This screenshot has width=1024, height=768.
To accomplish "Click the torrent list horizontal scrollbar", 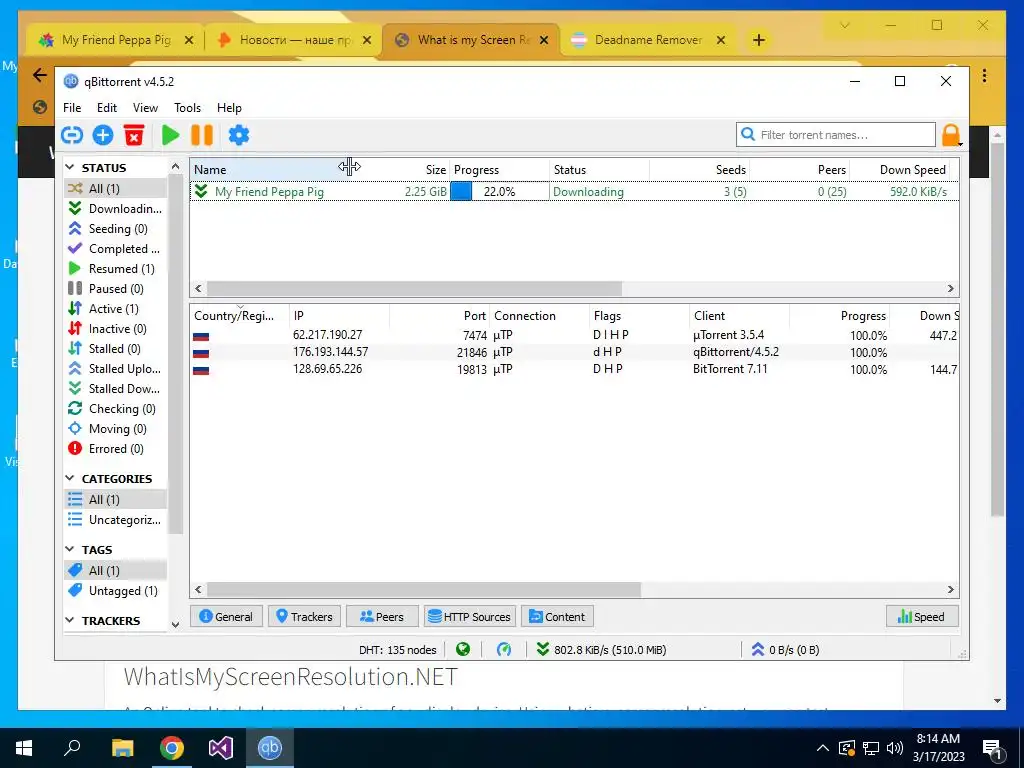I will click(x=415, y=288).
